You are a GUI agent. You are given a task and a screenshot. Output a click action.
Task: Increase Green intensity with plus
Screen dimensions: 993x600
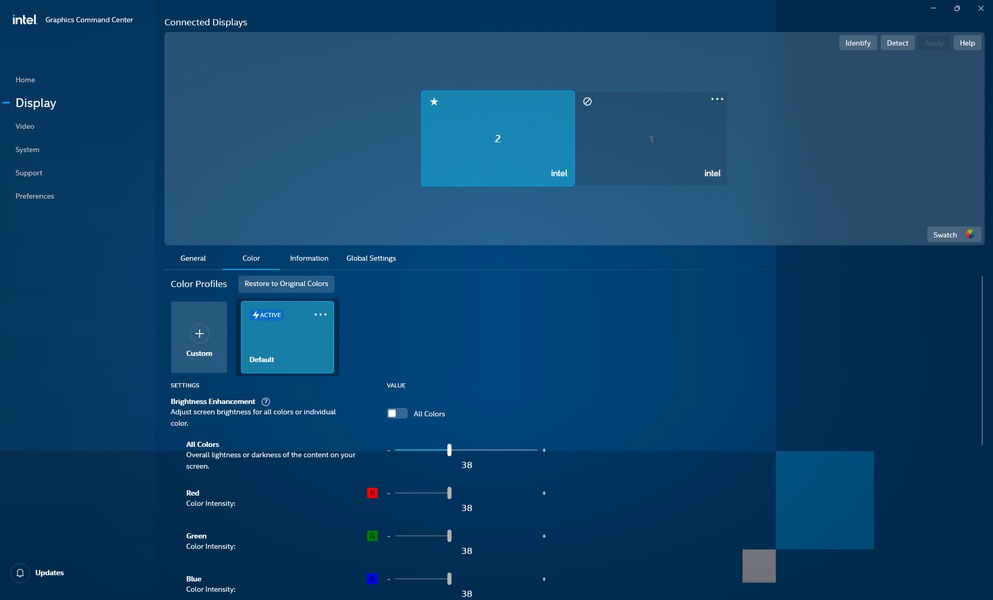click(544, 536)
